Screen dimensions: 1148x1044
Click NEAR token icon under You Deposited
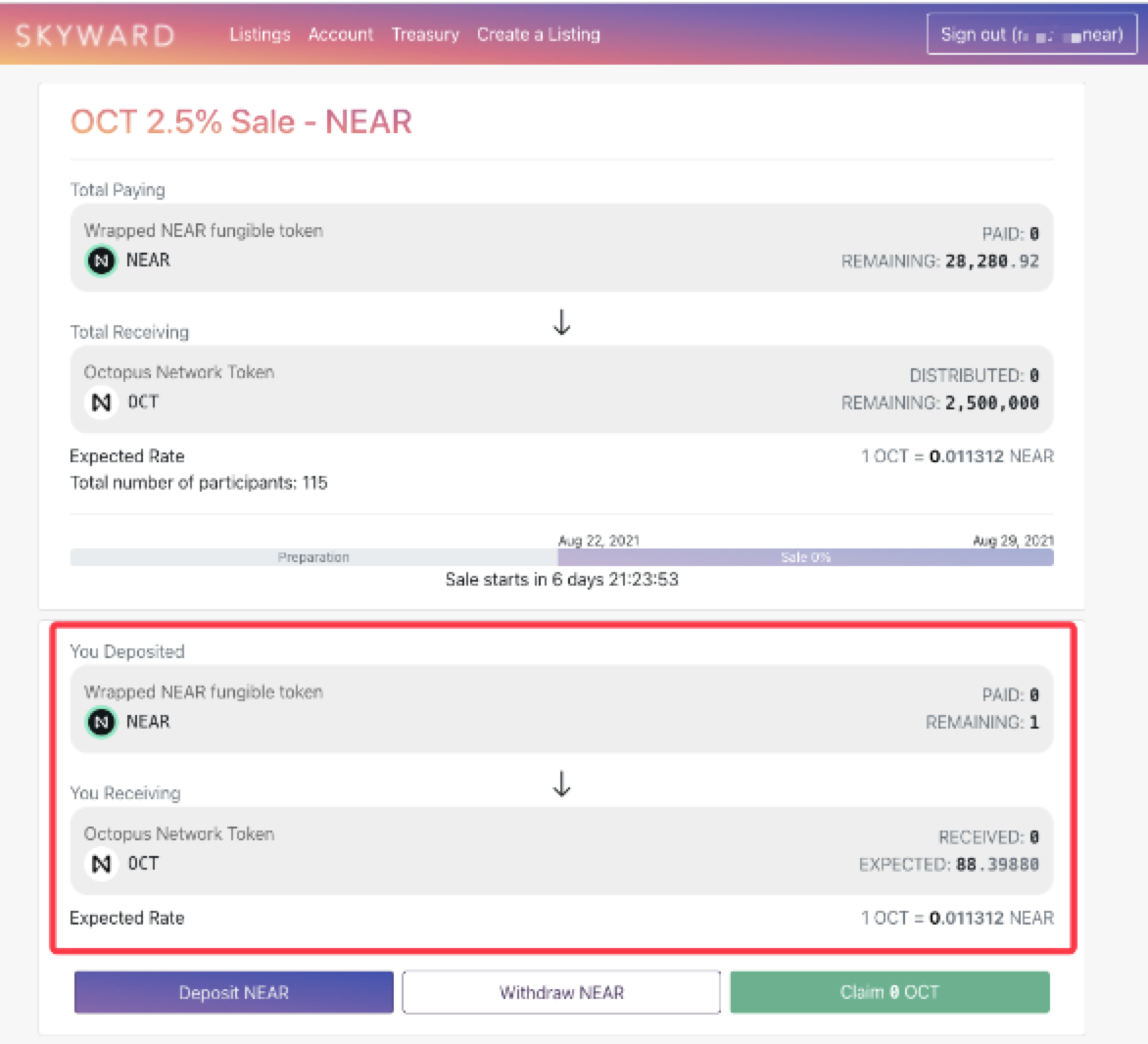pyautogui.click(x=101, y=723)
